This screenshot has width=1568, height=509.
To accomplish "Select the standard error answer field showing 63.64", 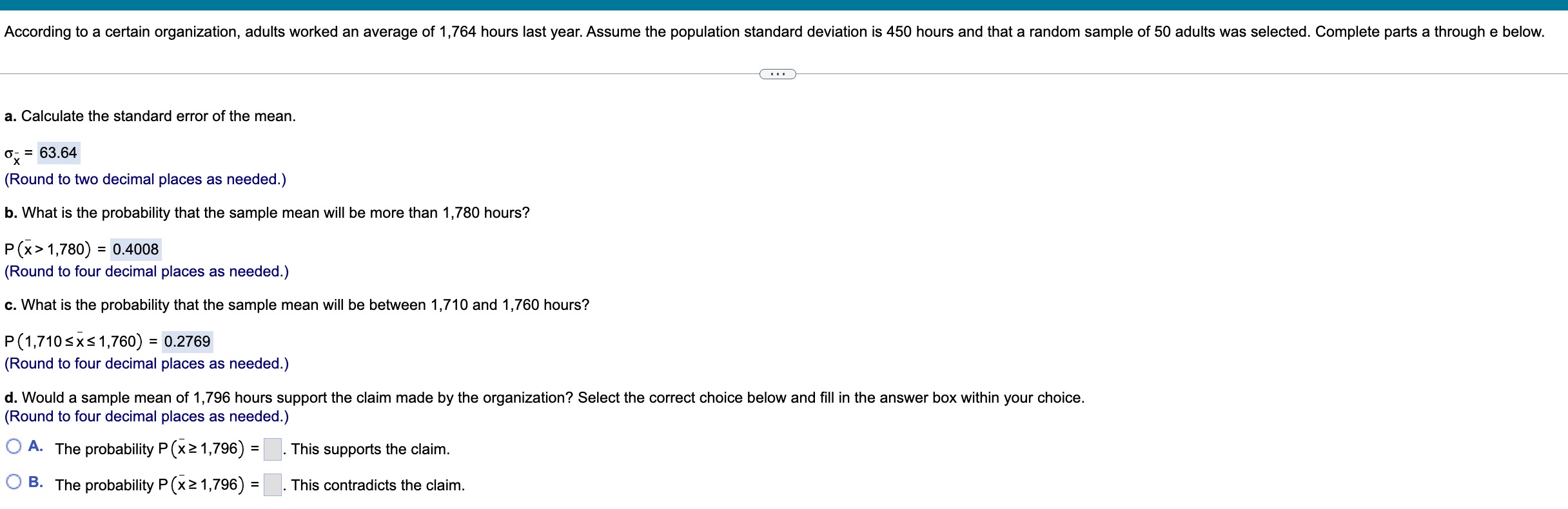I will pyautogui.click(x=59, y=153).
